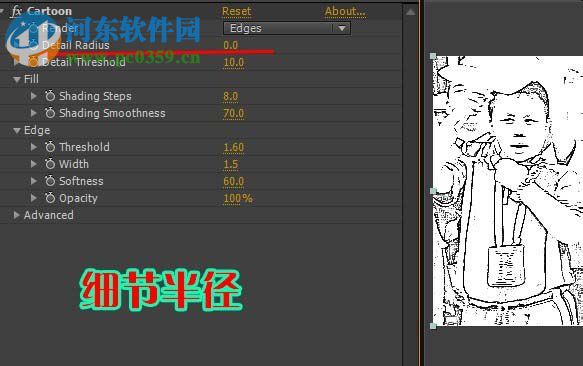This screenshot has height=366, width=583.
Task: Open the Render dropdown showing Edges
Action: coord(287,28)
